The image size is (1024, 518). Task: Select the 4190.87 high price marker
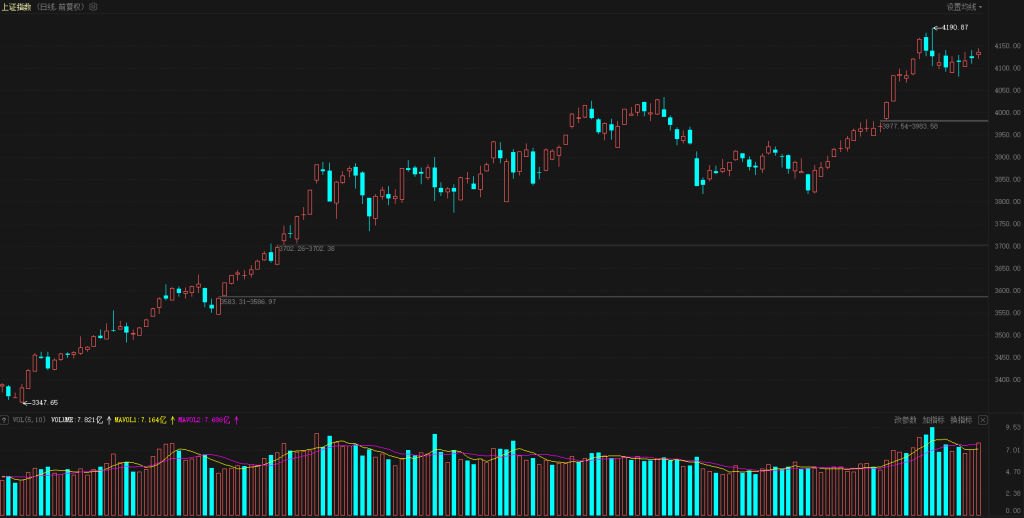click(951, 28)
